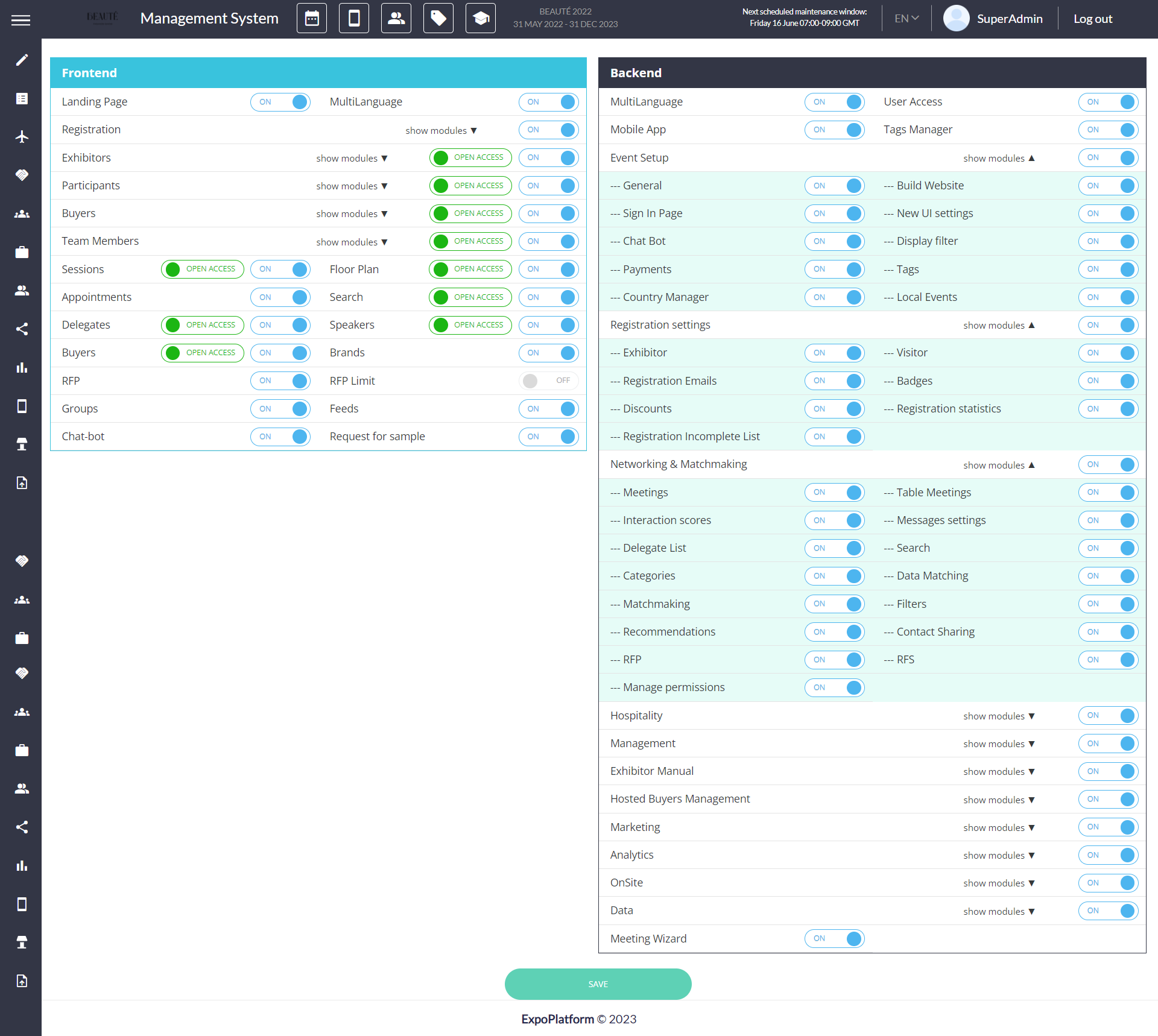Toggle the Registration statistics switch
The width and height of the screenshot is (1158, 1036).
pyautogui.click(x=1108, y=409)
